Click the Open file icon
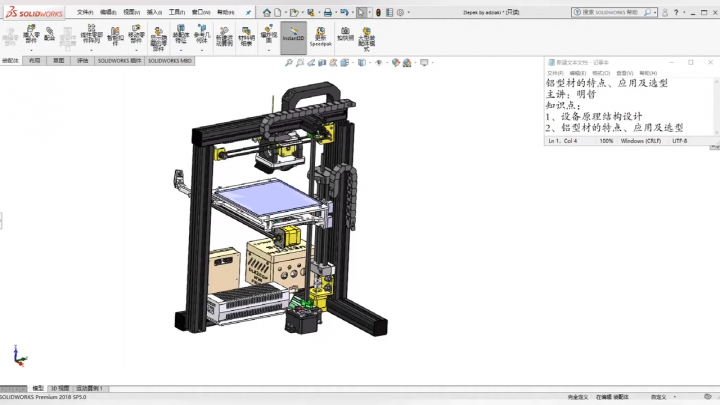 pos(294,12)
